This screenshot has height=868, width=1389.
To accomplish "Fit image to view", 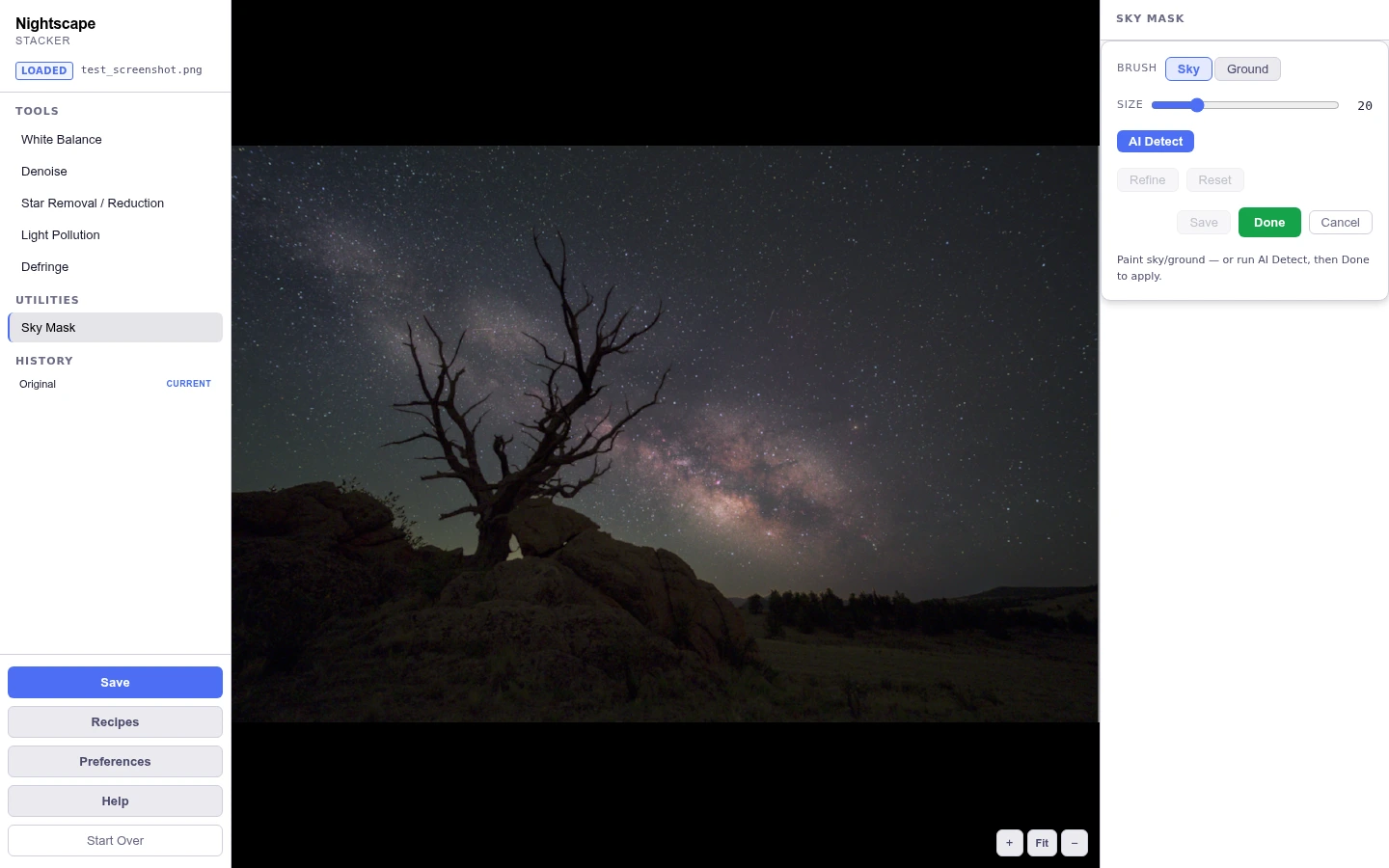I will (x=1042, y=843).
